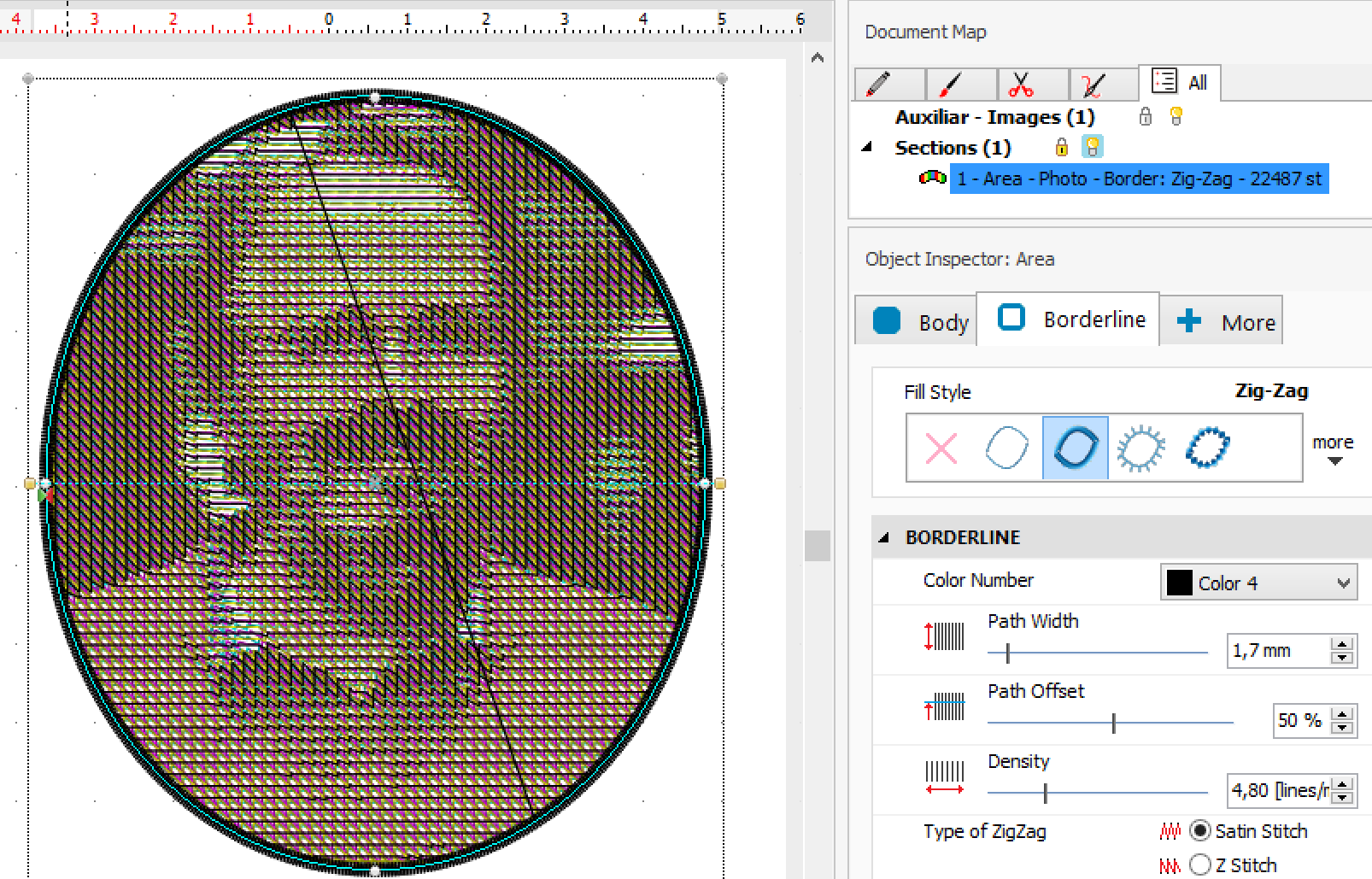Collapse the BORDERLINE section
This screenshot has height=879, width=1372.
click(884, 538)
